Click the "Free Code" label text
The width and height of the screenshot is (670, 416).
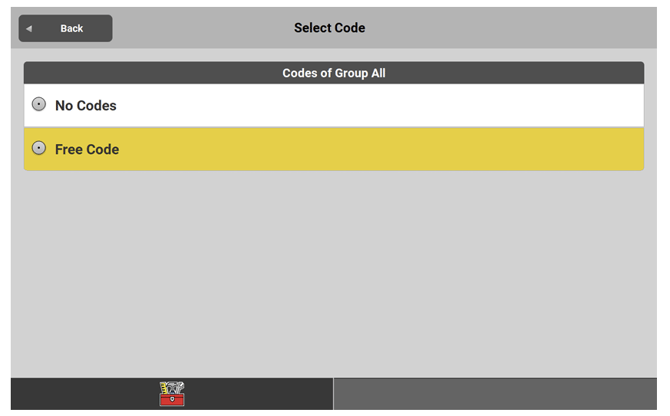tap(87, 149)
